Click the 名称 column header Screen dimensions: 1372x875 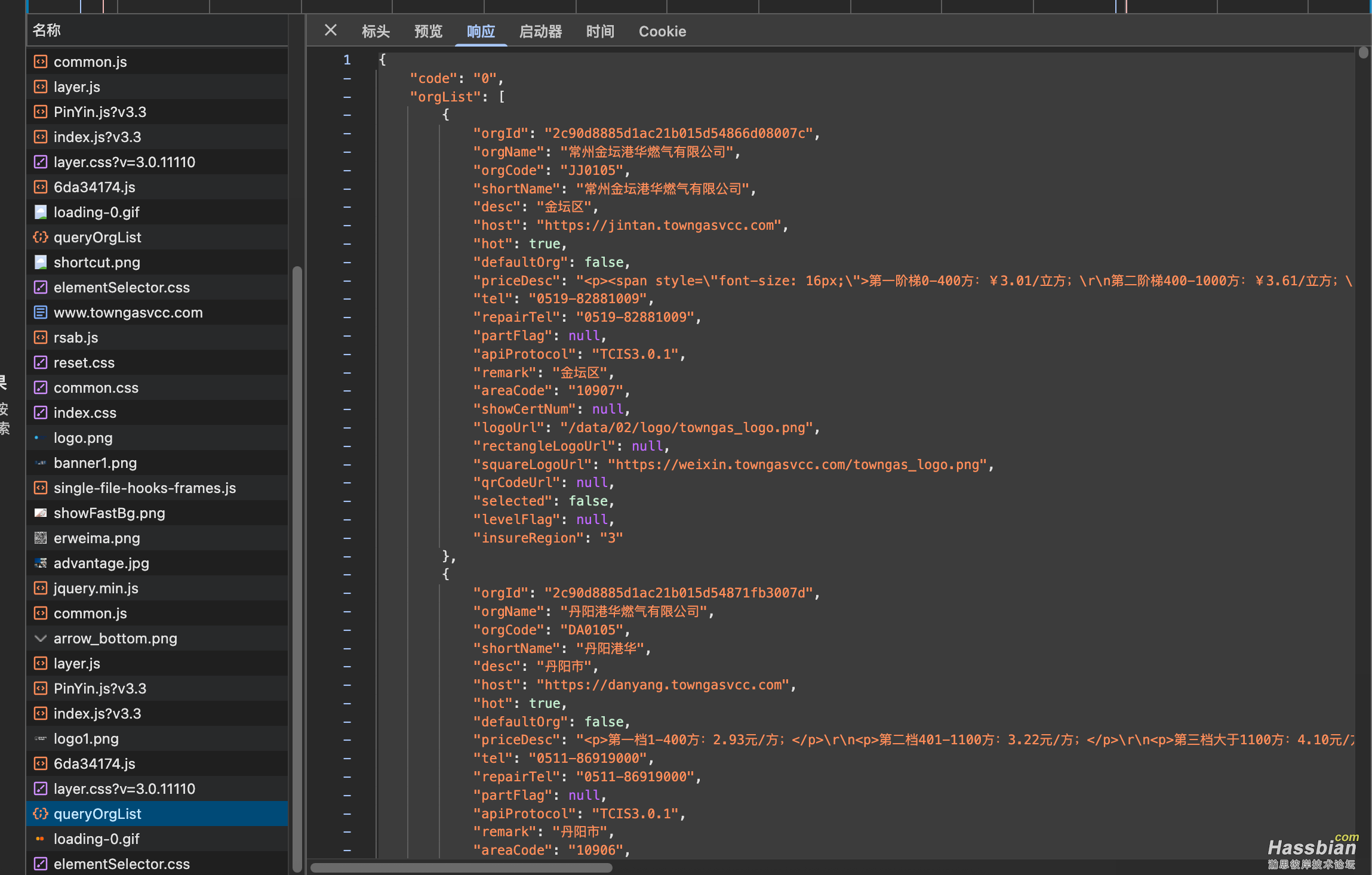tap(158, 30)
